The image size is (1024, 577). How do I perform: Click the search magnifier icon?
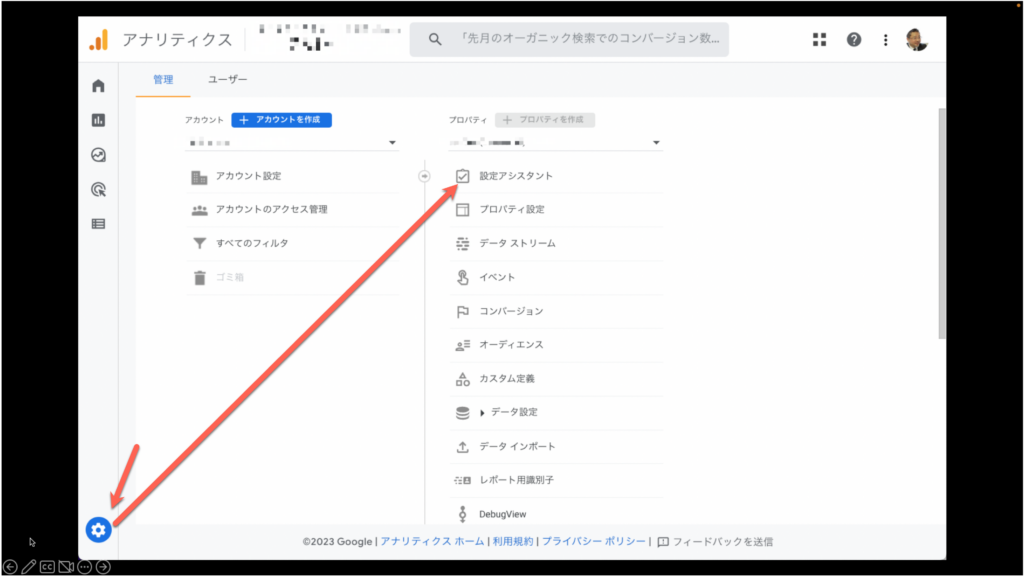click(x=435, y=39)
